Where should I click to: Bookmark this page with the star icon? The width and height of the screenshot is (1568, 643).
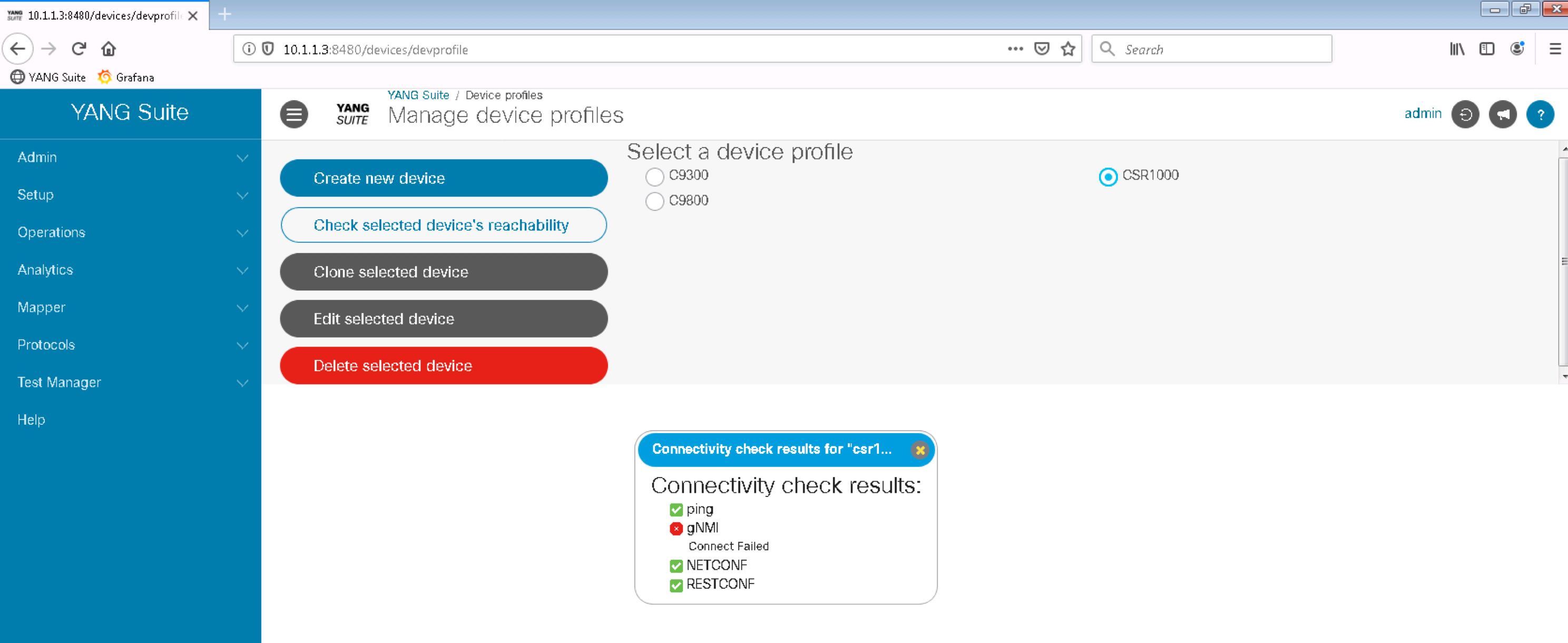pyautogui.click(x=1067, y=48)
